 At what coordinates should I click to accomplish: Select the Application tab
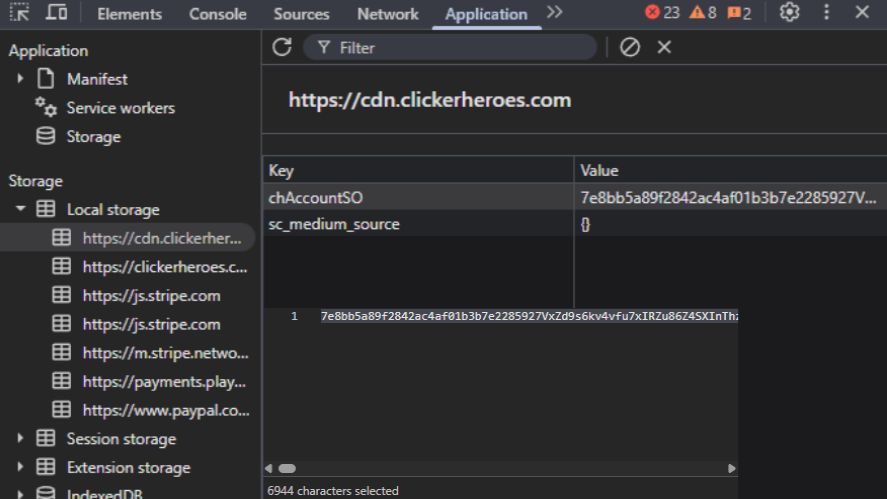point(486,14)
